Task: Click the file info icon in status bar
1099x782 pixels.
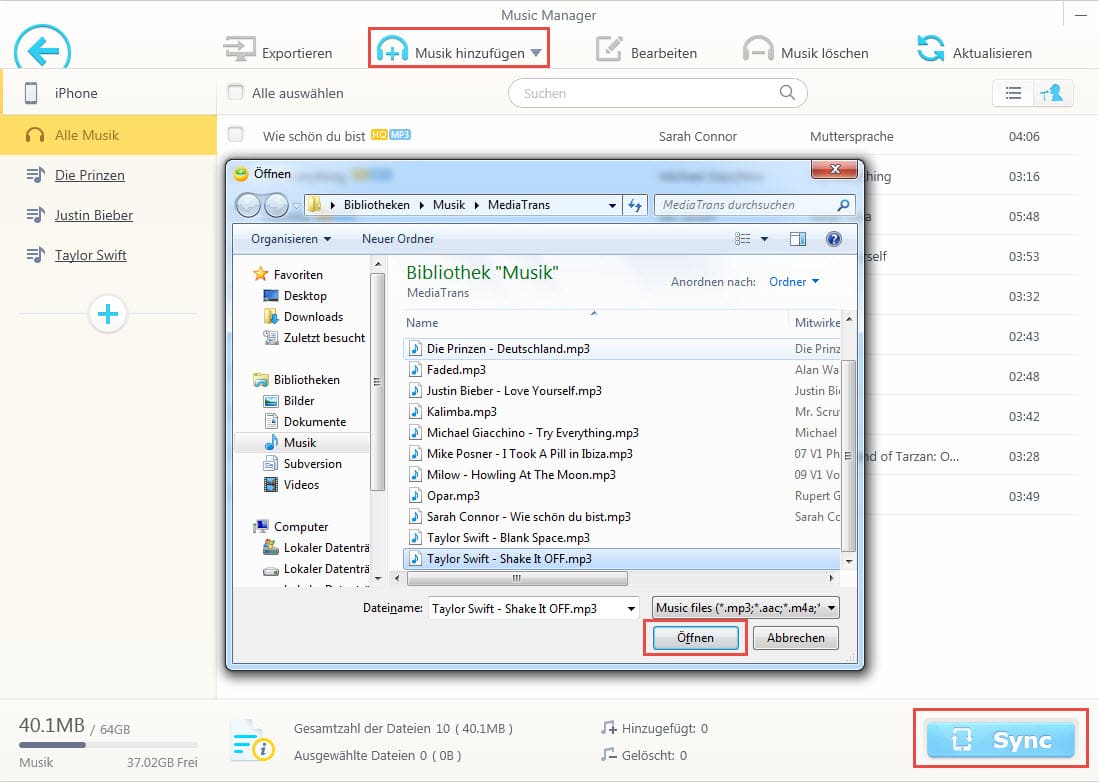Action: tap(252, 741)
